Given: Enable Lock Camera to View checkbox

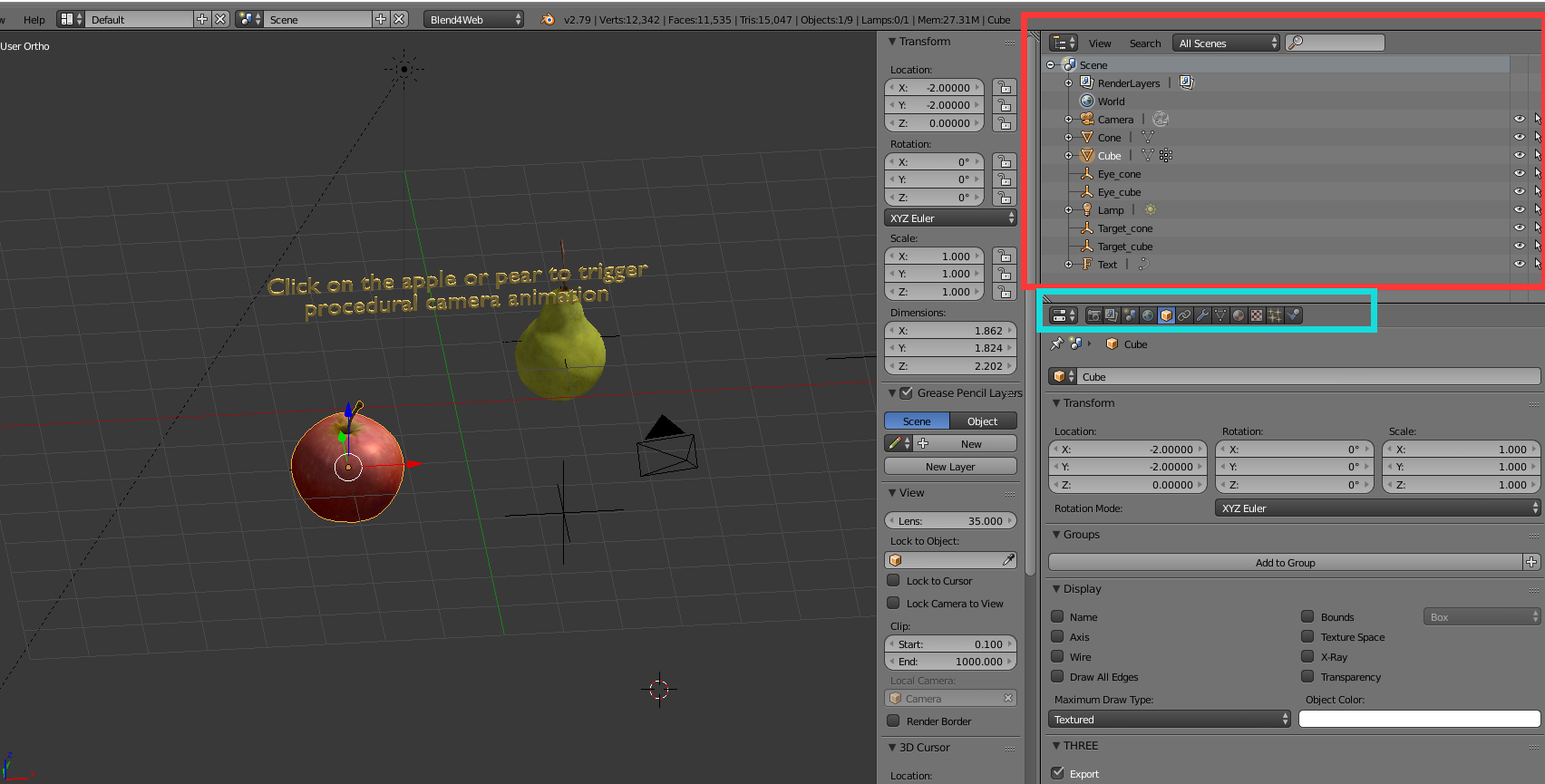Looking at the screenshot, I should 893,604.
